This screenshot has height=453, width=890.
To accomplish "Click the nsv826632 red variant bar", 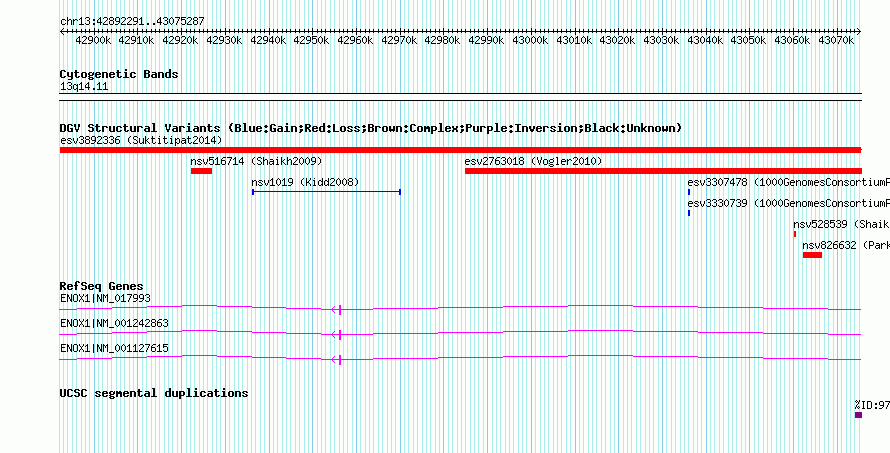I will coord(812,255).
